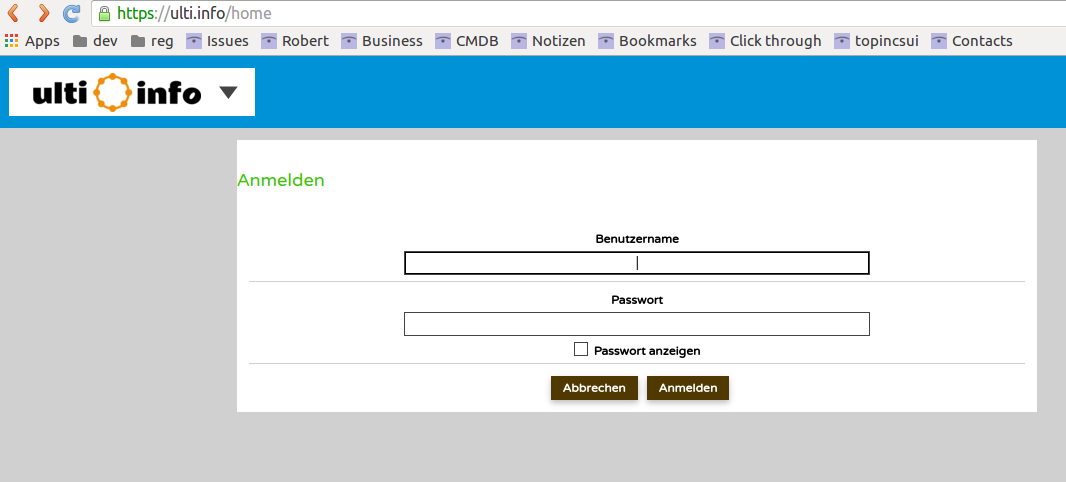Screen dimensions: 1066x482
Task: Open the Click through bookmark
Action: click(765, 41)
